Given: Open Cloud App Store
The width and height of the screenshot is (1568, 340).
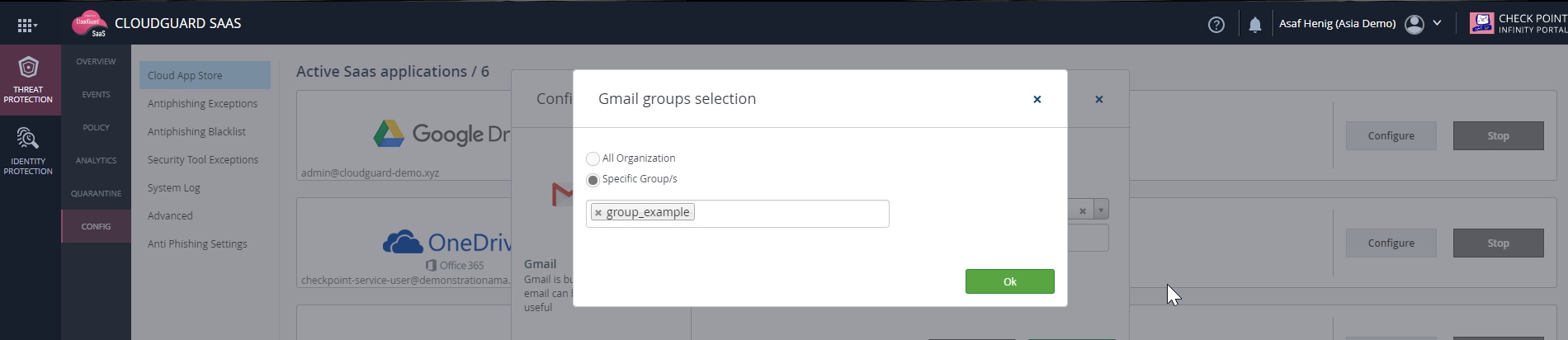Looking at the screenshot, I should (205, 75).
